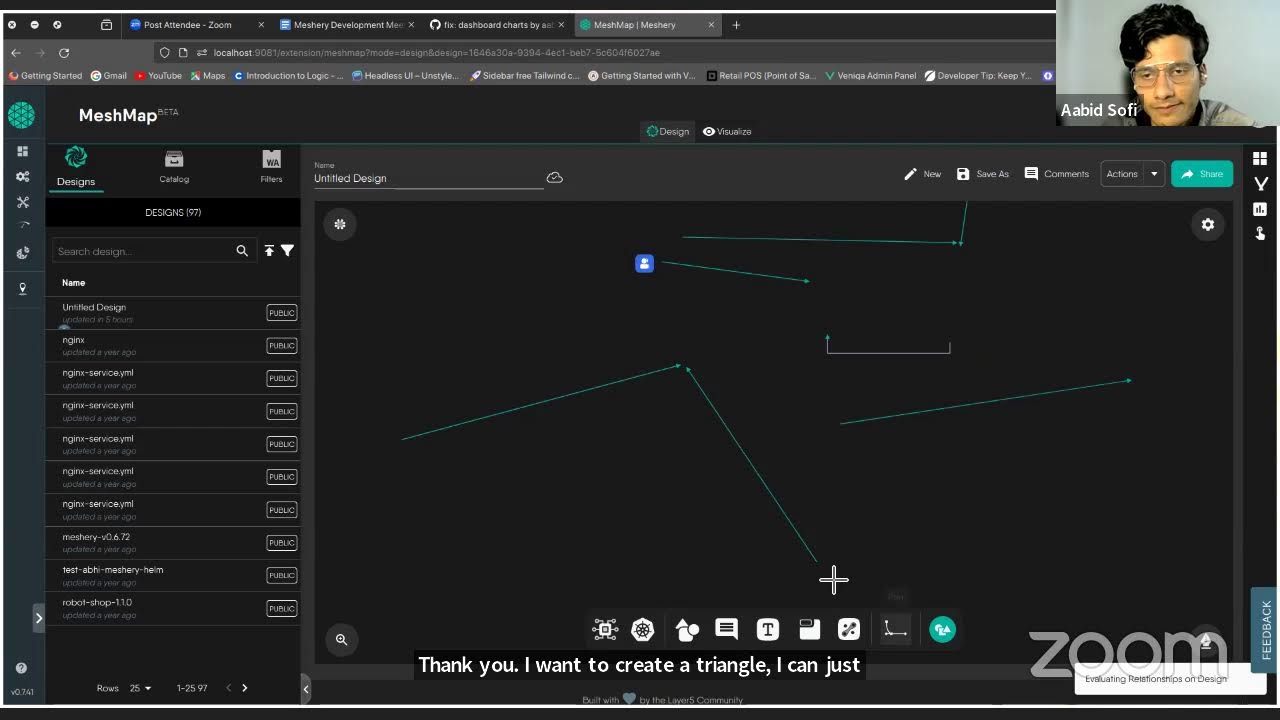This screenshot has height=720, width=1280.
Task: Select the pen line drawing tool
Action: point(895,629)
